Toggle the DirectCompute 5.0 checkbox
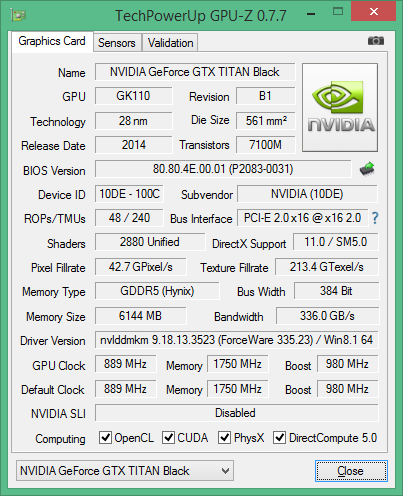 [x=279, y=437]
